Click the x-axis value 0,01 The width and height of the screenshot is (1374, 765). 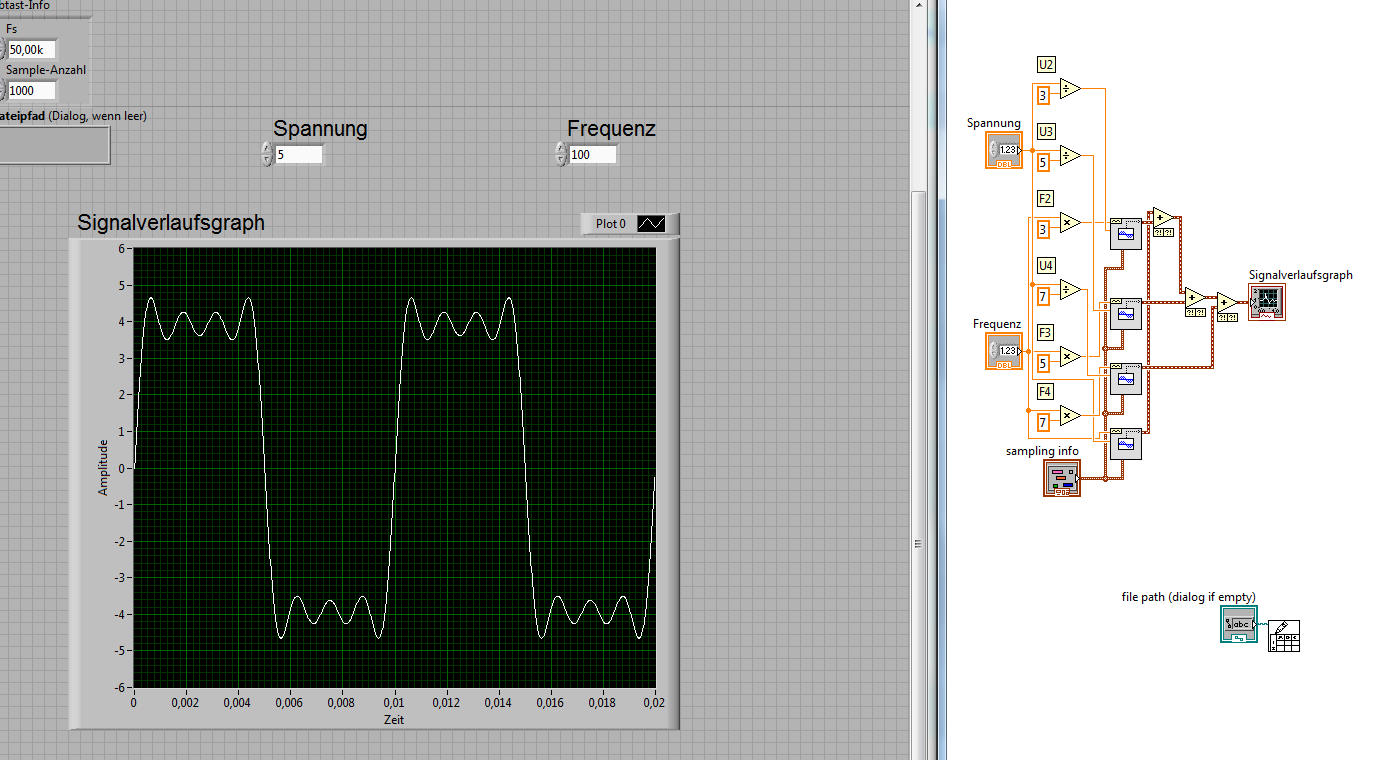[x=394, y=704]
